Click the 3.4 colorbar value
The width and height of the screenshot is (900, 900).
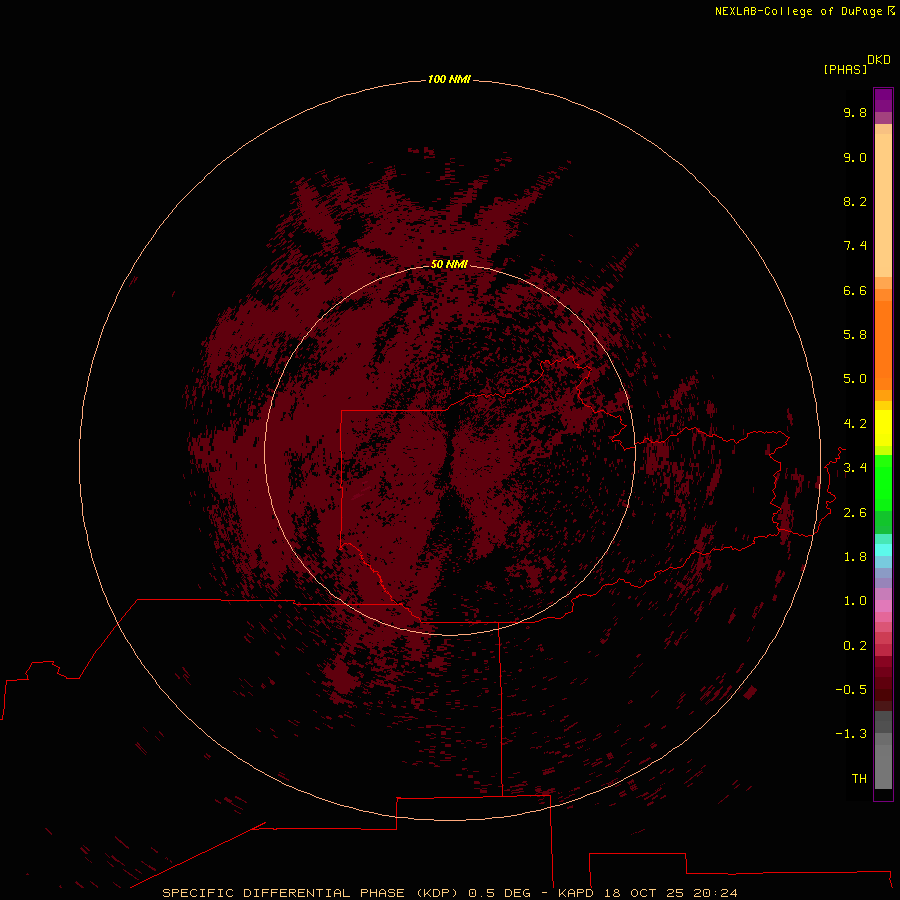[x=855, y=468]
